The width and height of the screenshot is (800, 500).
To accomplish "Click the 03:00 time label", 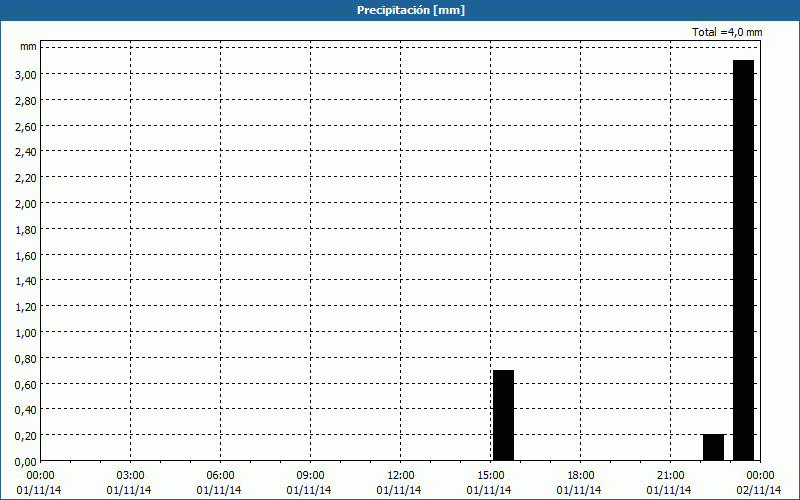I will [130, 476].
